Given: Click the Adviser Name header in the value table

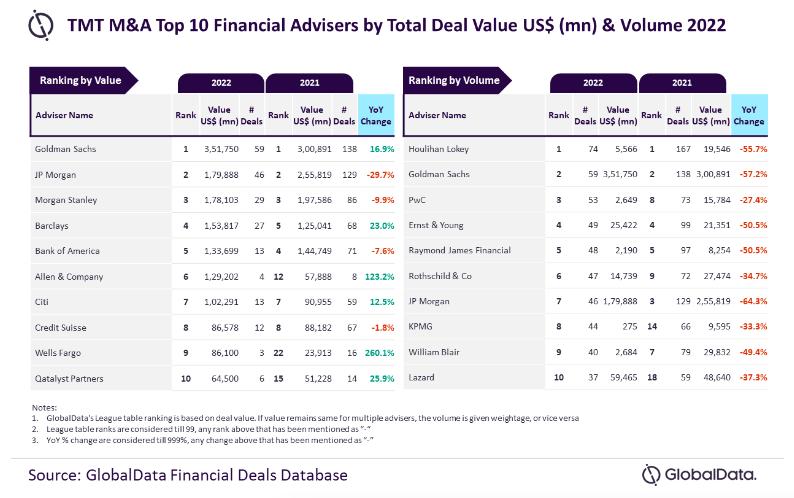Looking at the screenshot, I should [67, 115].
